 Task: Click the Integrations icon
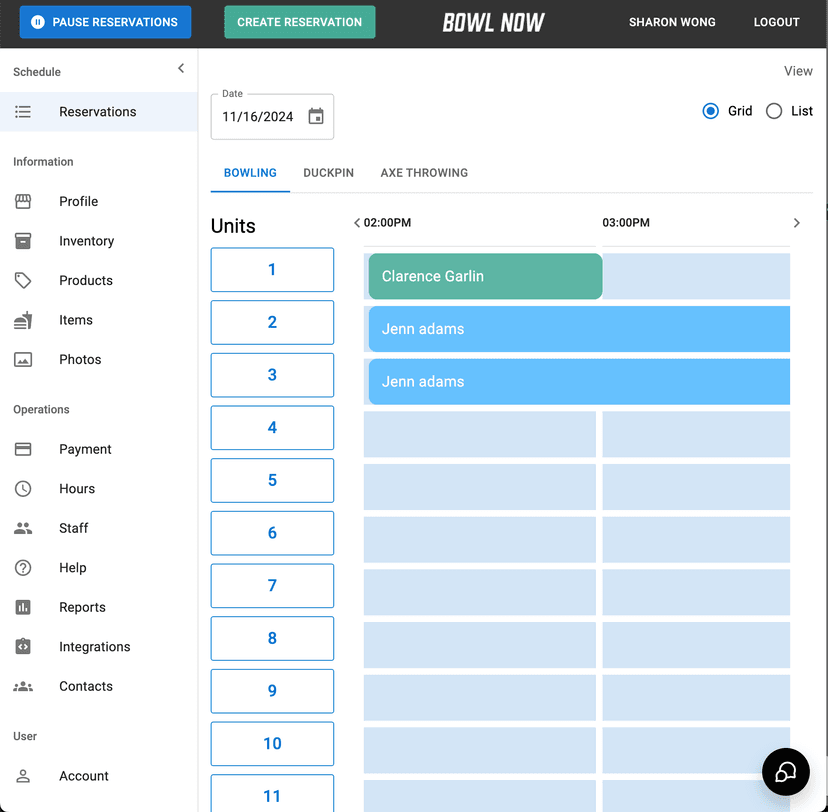pos(23,647)
